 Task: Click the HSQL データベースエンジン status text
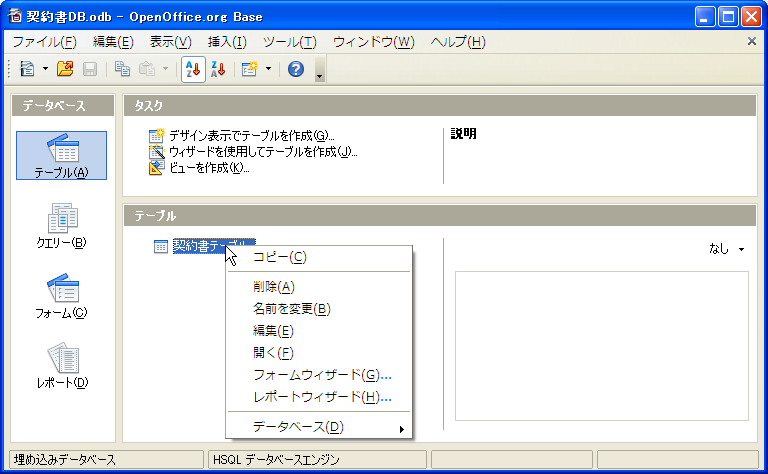click(x=276, y=460)
